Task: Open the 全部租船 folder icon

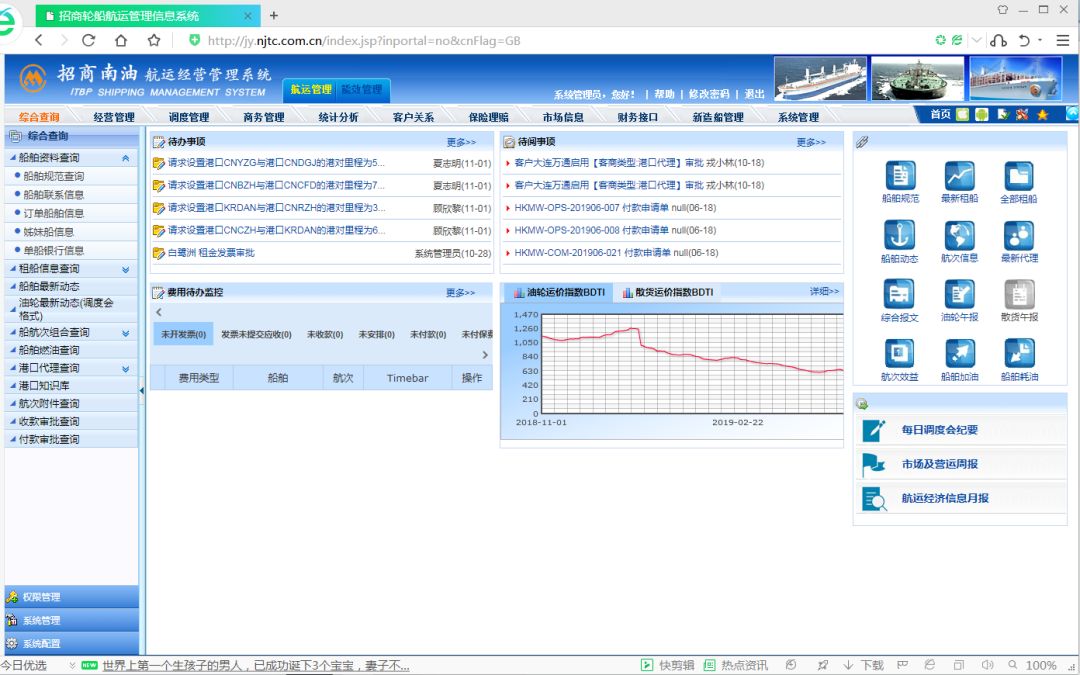Action: [1018, 176]
